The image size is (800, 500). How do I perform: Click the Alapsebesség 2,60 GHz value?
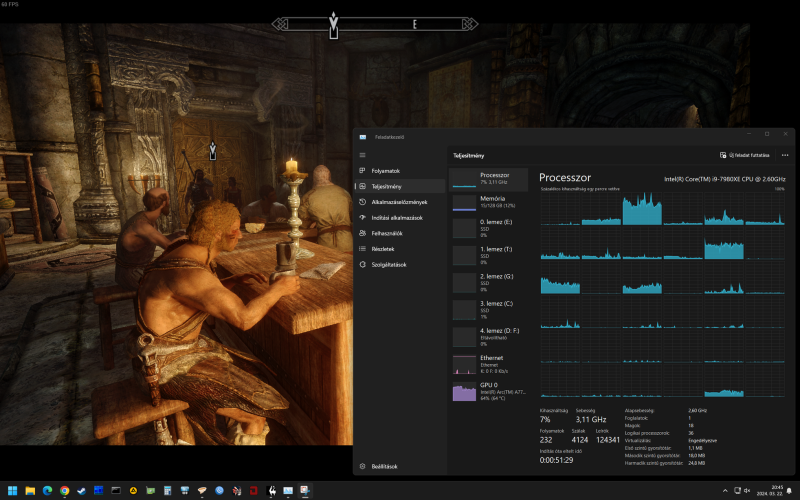click(697, 410)
